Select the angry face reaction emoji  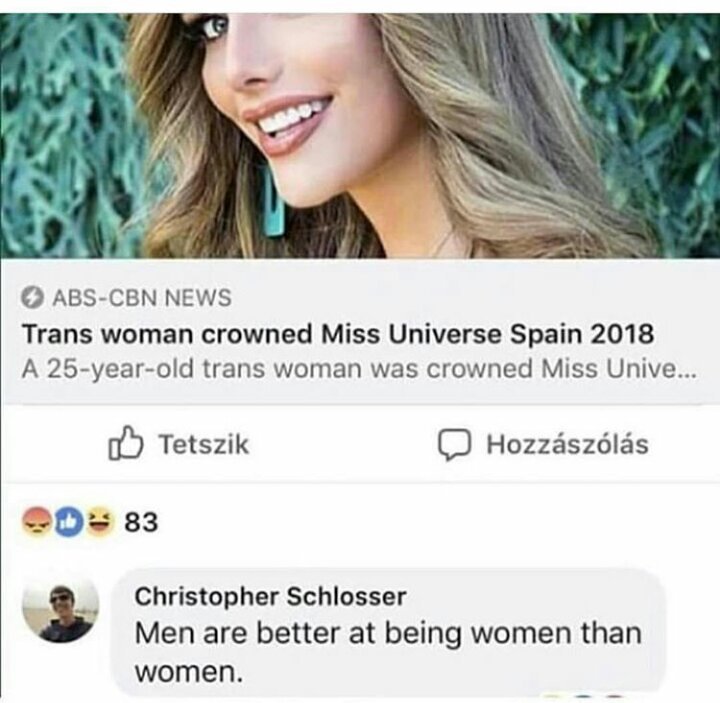(x=37, y=522)
